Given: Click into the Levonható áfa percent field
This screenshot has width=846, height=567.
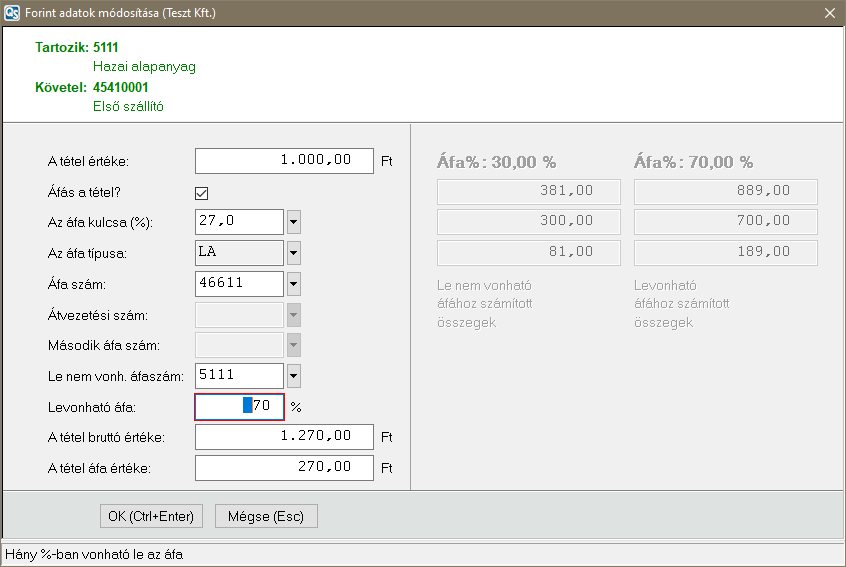Looking at the screenshot, I should point(240,407).
